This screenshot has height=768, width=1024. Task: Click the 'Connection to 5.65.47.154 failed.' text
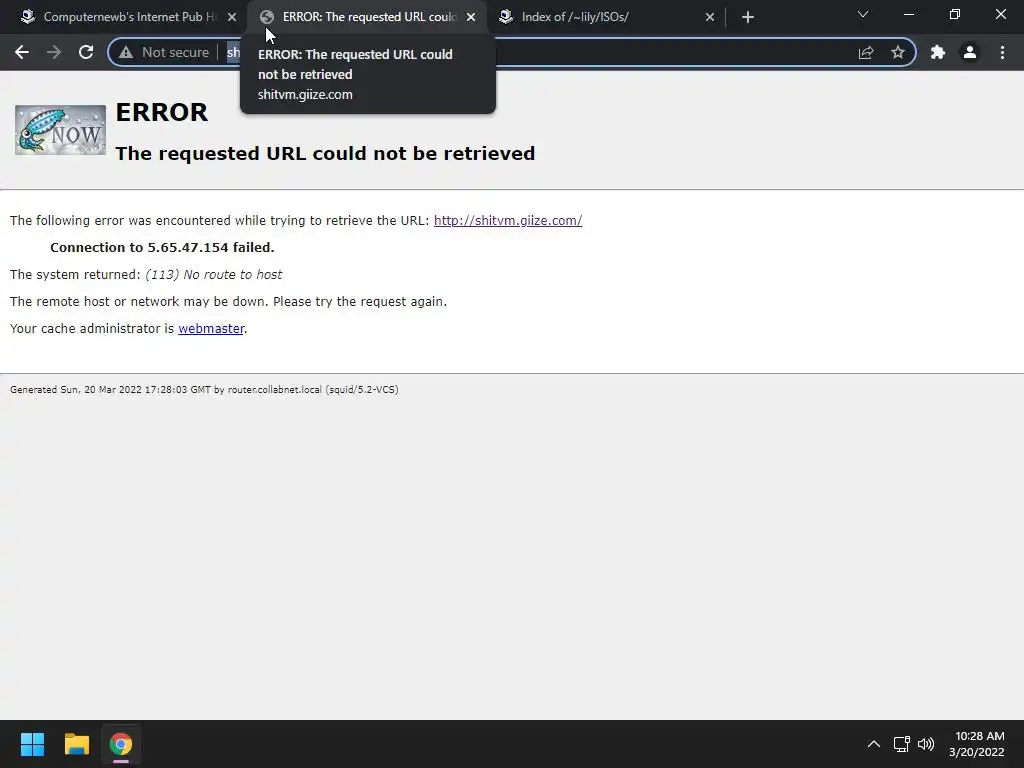[x=162, y=248]
